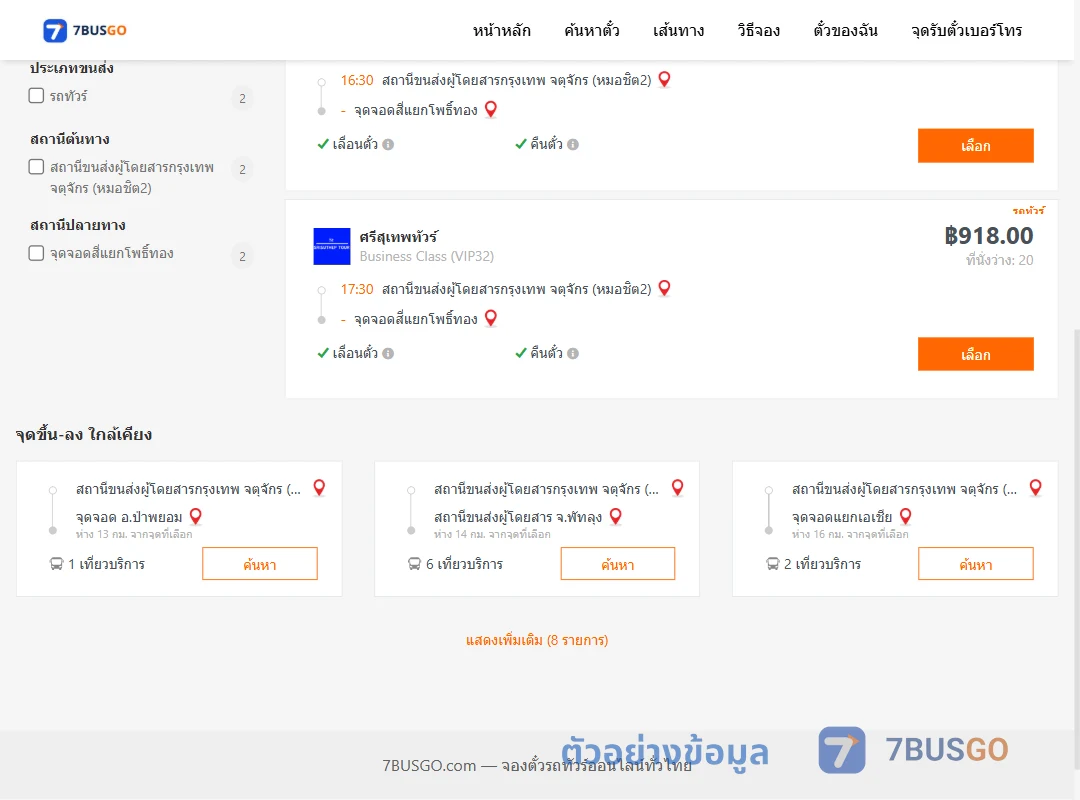Click the bus icon beside 6 เที่ยวบริการ
This screenshot has height=800, width=1080.
(414, 564)
